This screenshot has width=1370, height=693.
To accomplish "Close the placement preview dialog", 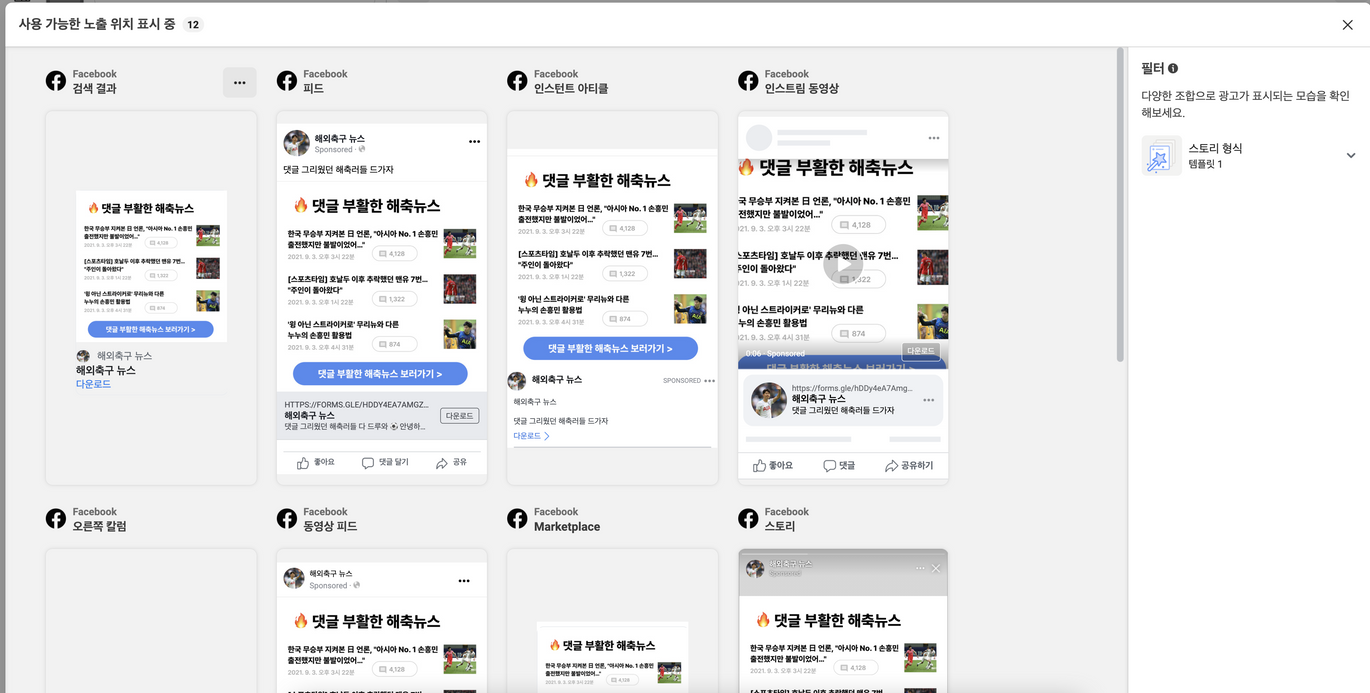I will [x=1347, y=25].
